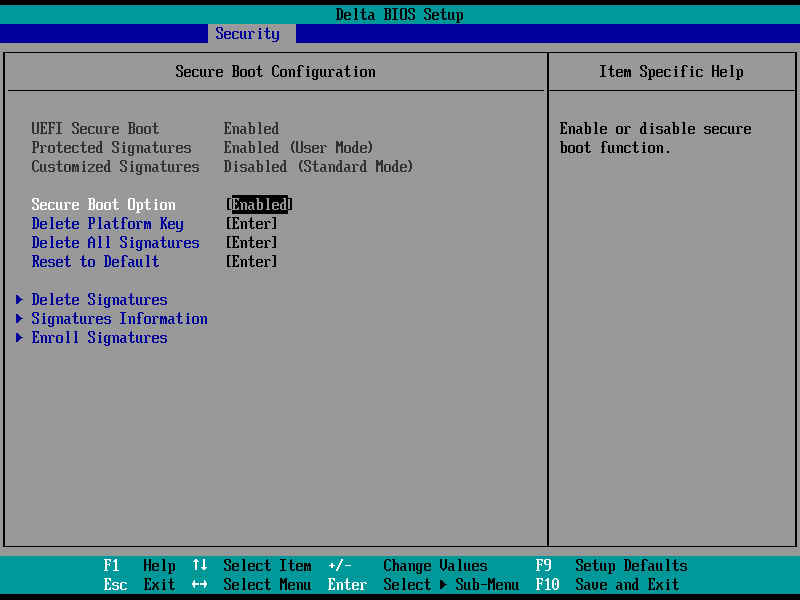
Task: Click the Secure Boot Configuration heading
Action: point(276,71)
